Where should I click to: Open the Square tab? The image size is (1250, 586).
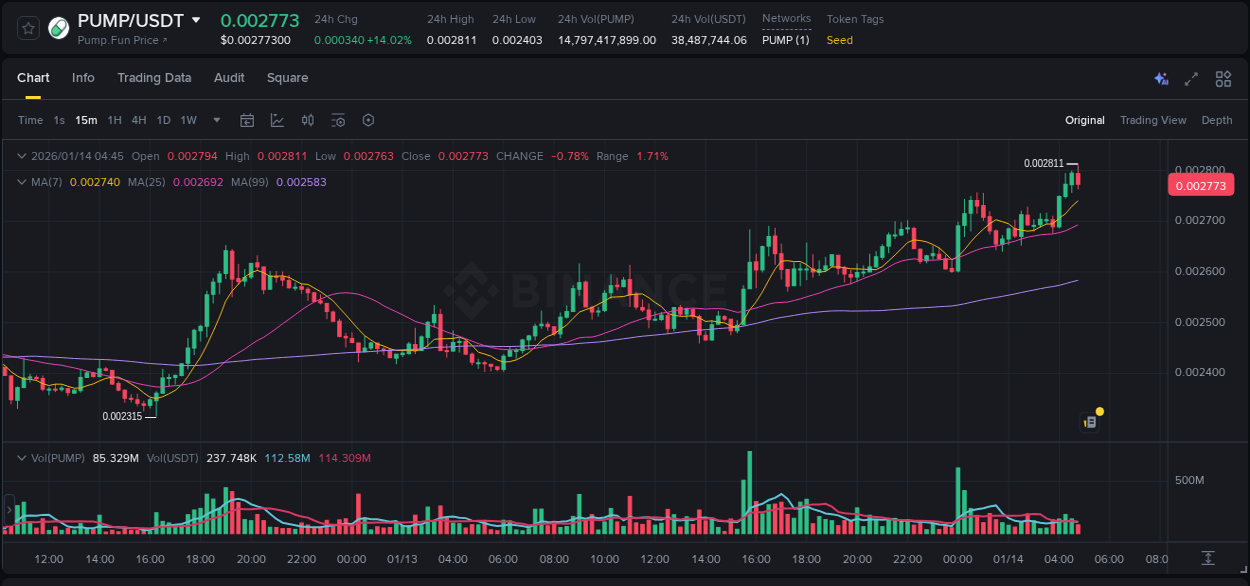287,77
